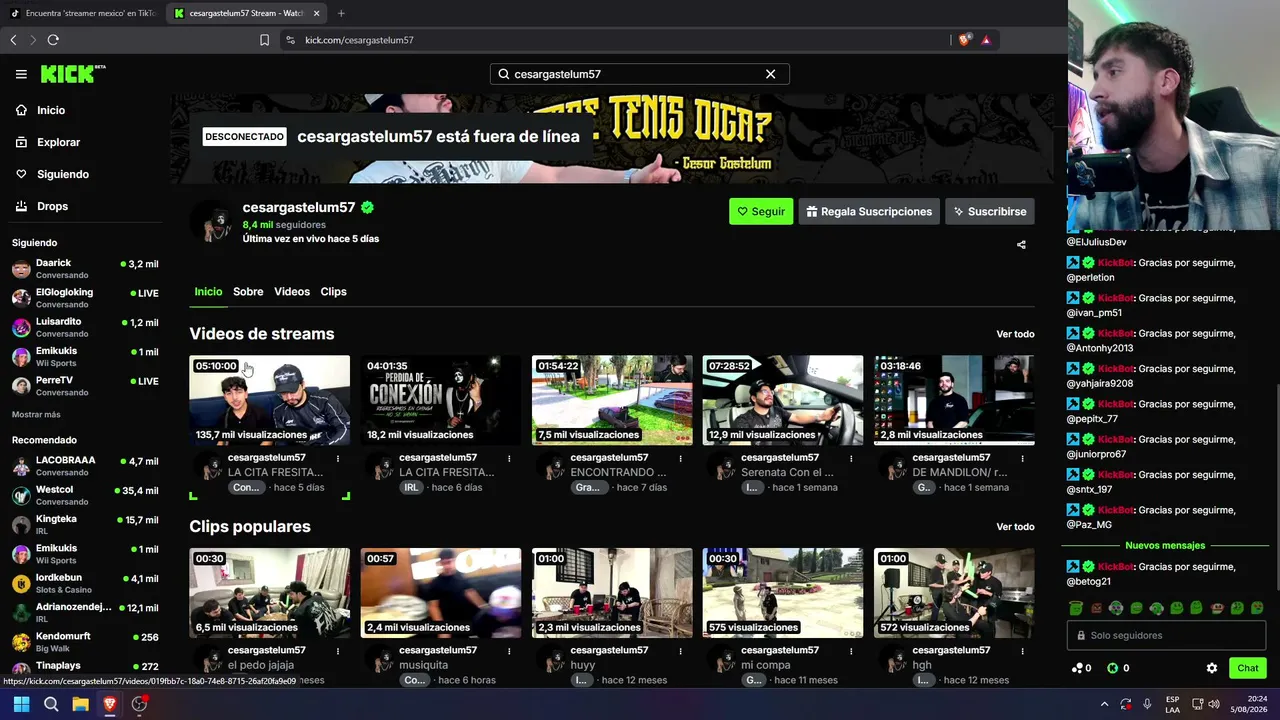
Task: Go to Inicio in the sidebar
Action: coord(50,110)
